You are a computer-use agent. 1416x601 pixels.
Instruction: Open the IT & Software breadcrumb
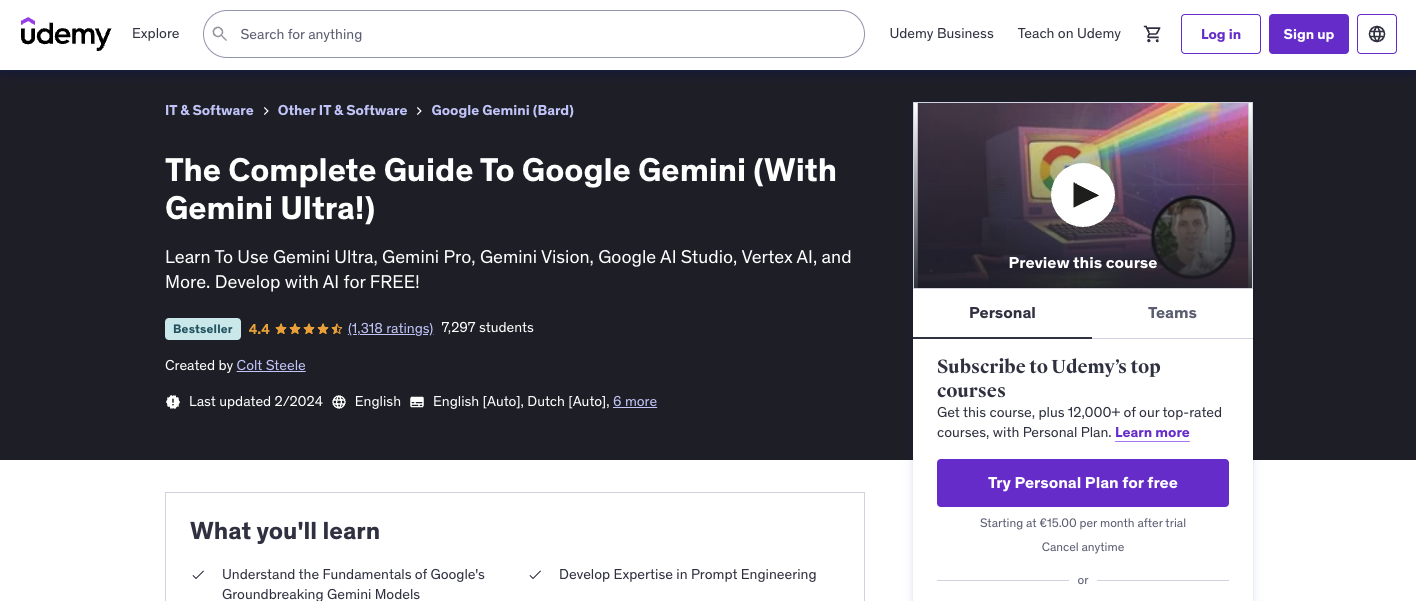[x=209, y=110]
